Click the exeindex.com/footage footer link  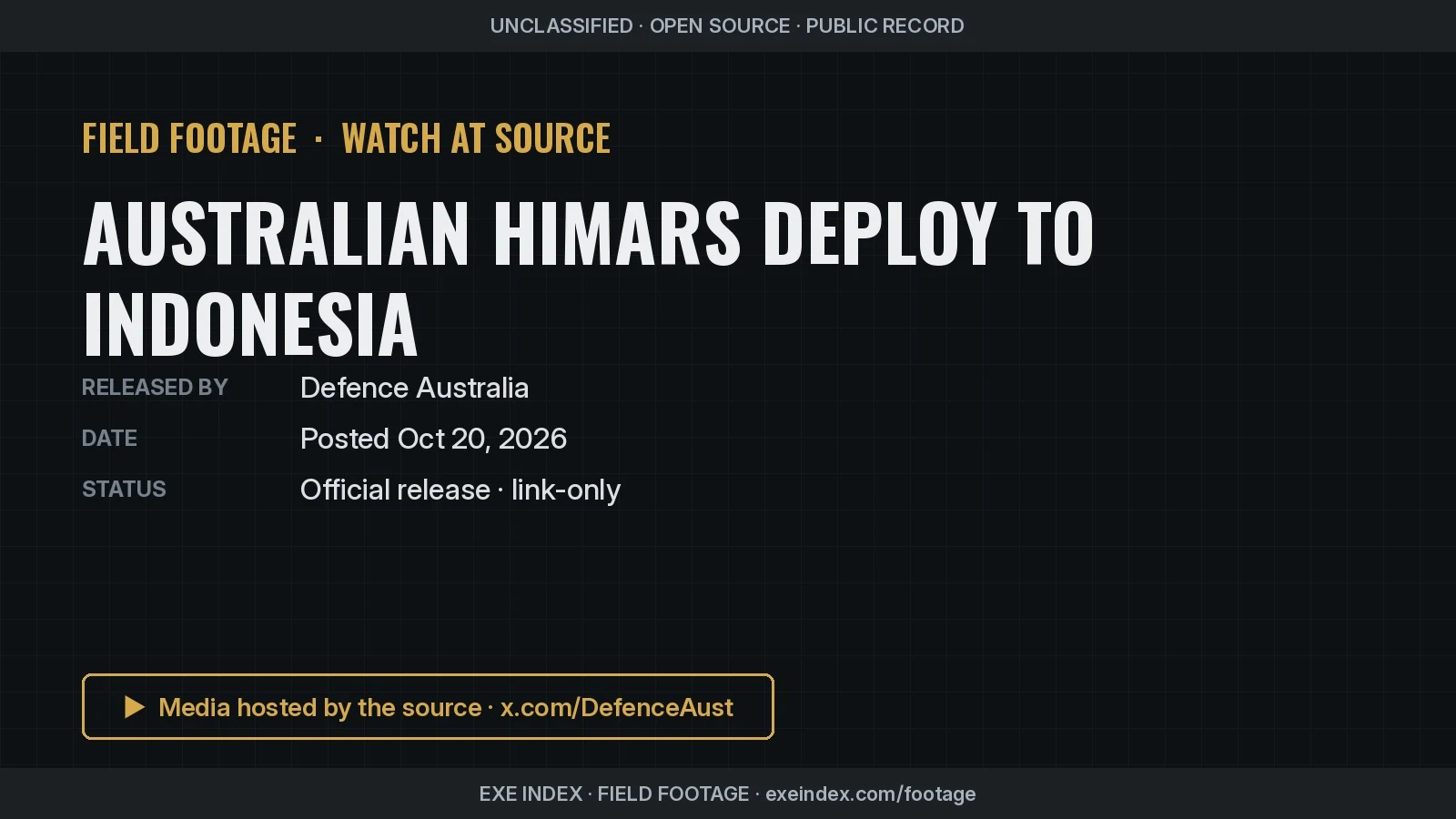click(x=870, y=794)
